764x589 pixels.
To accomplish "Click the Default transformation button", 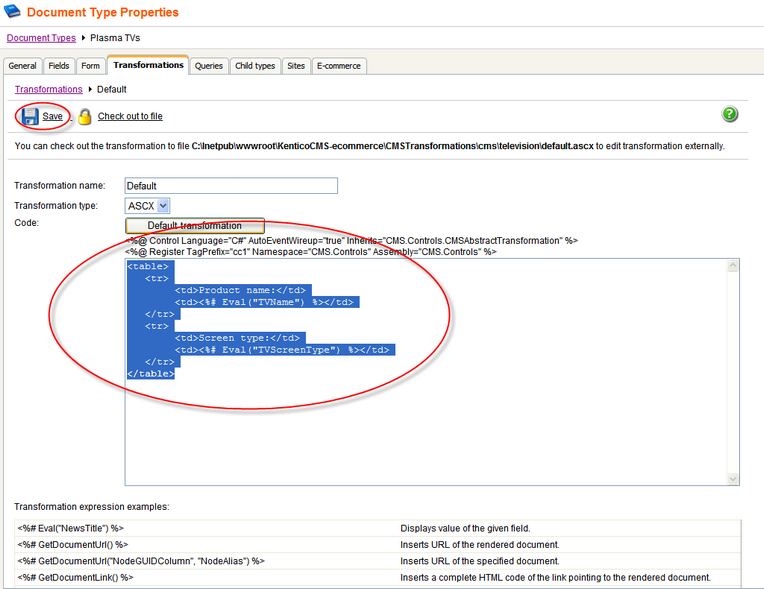I will coord(195,226).
